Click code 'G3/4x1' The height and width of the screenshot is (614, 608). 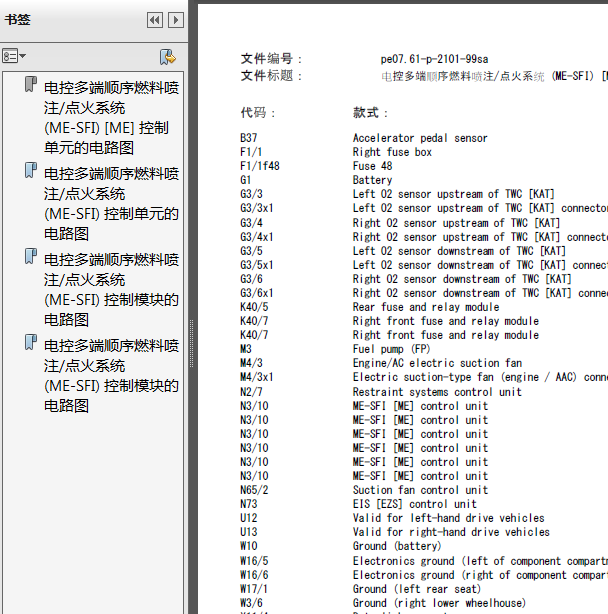257,237
